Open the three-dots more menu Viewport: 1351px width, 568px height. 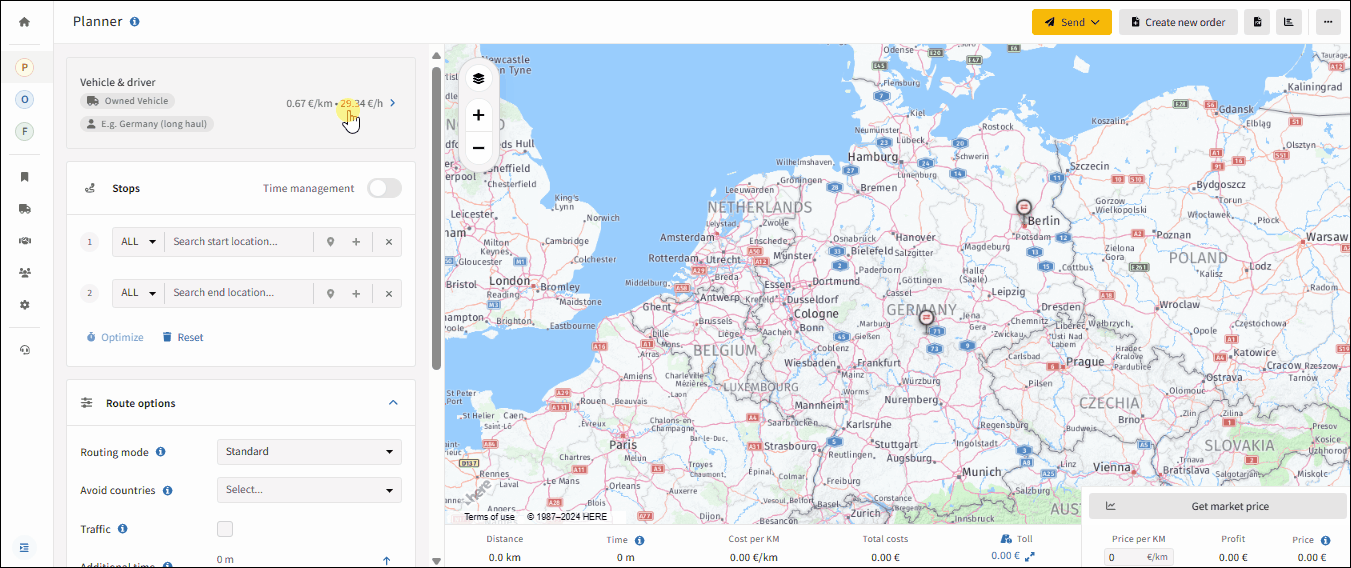click(x=1328, y=22)
